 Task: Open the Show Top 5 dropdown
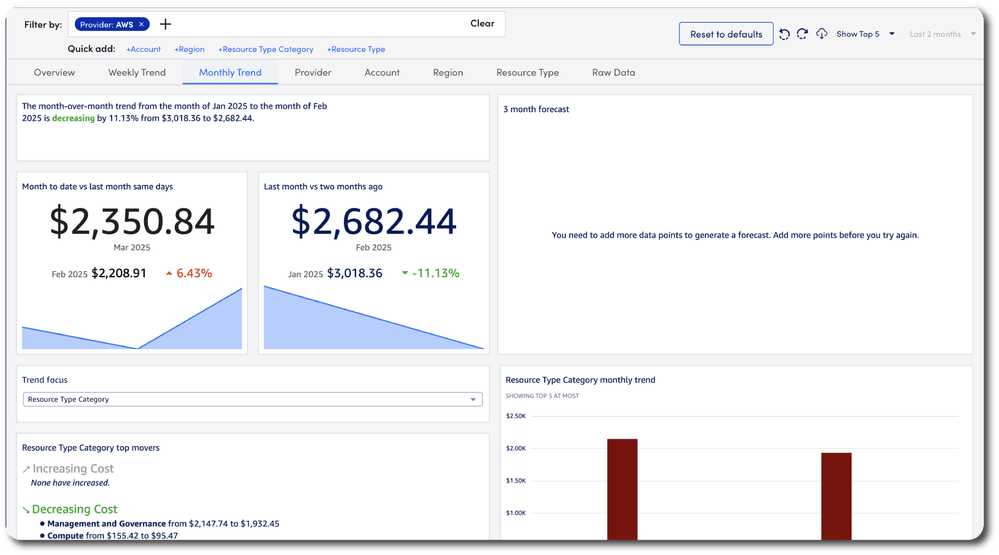point(865,34)
